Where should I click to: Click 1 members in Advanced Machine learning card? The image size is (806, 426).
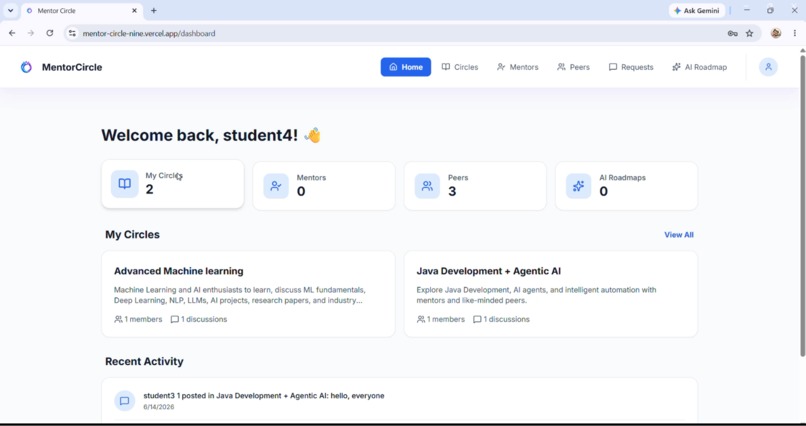coord(138,319)
